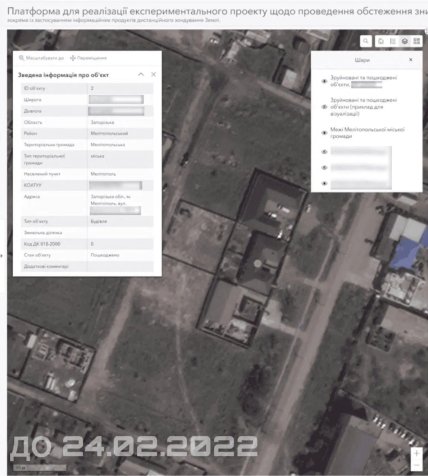
Task: Click the Код ДК 018-2000 row label
Action: pyautogui.click(x=42, y=244)
